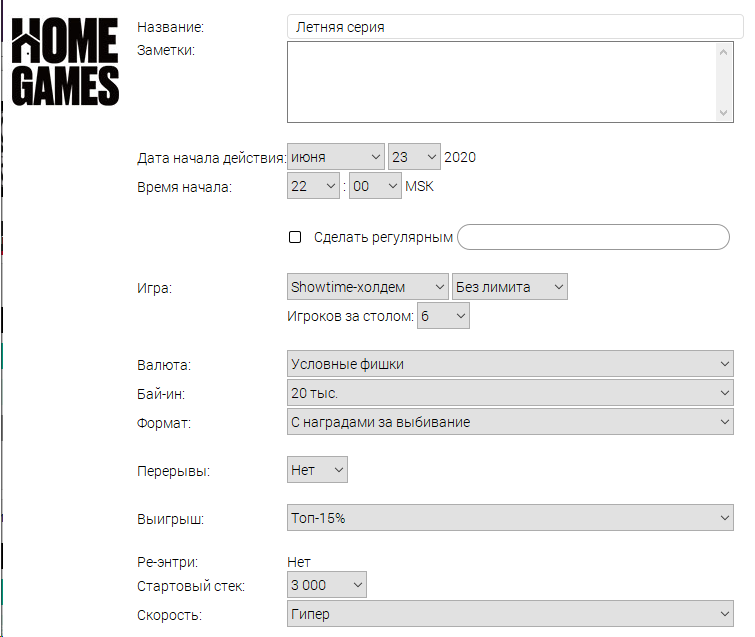Open the start hour dropdown showing 22
The height and width of the screenshot is (637, 755).
tap(313, 186)
